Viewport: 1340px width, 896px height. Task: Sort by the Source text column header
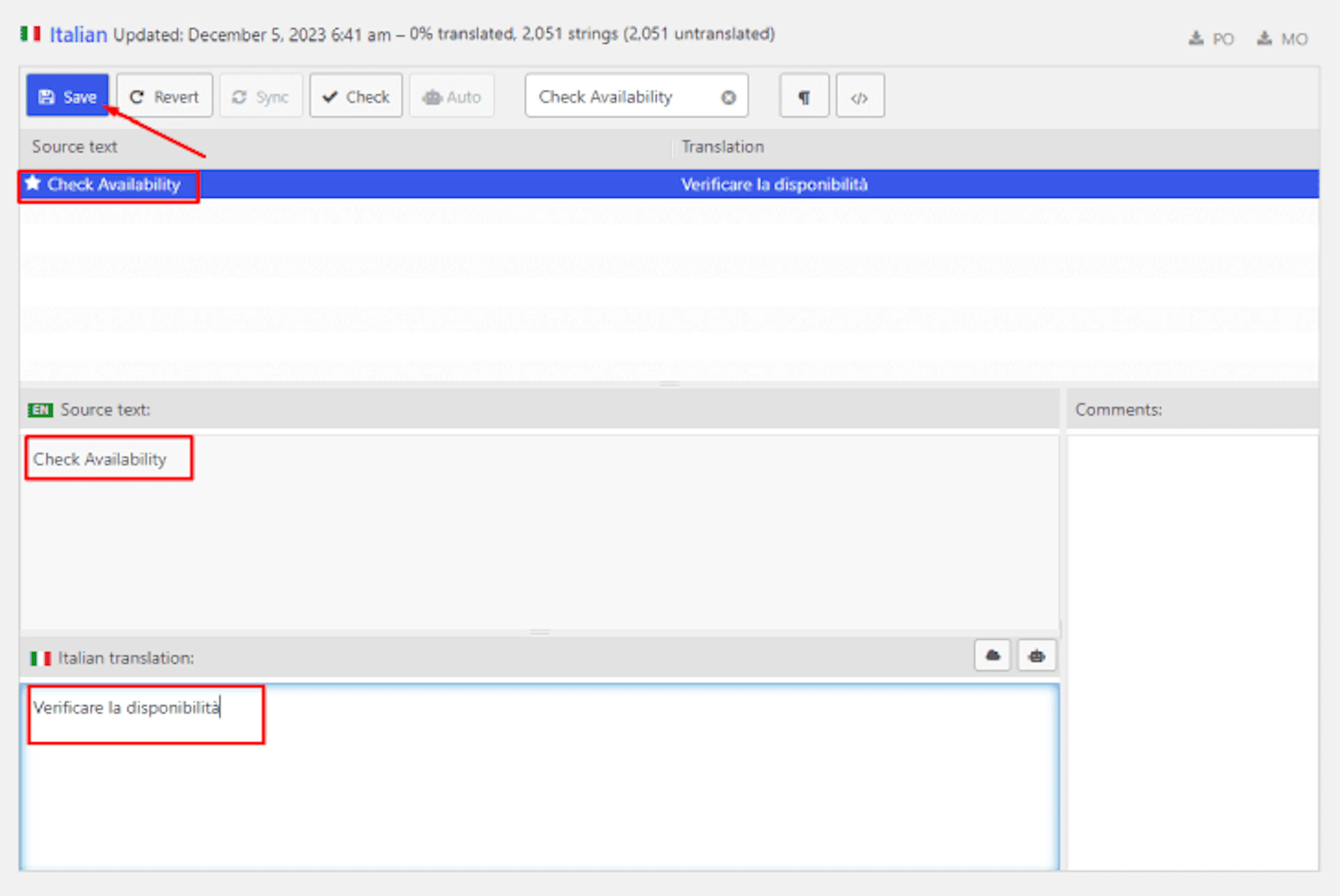pyautogui.click(x=74, y=147)
